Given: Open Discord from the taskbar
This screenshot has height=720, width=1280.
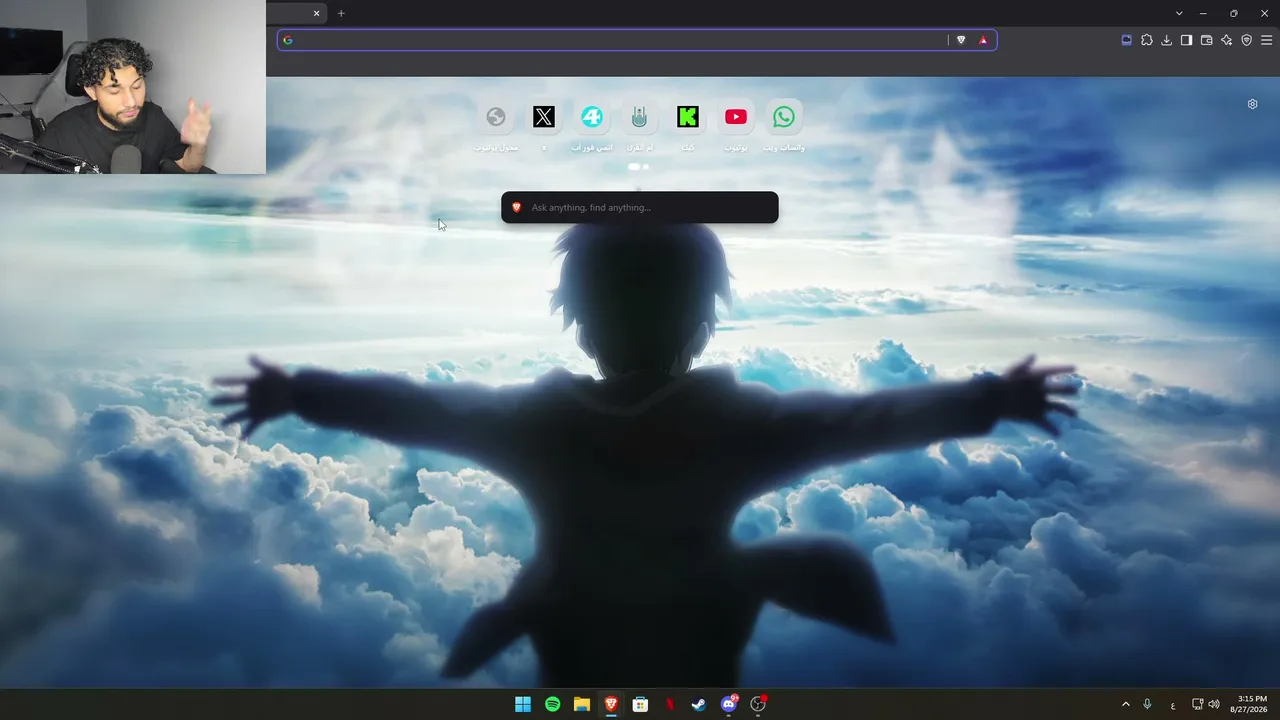Looking at the screenshot, I should (729, 704).
